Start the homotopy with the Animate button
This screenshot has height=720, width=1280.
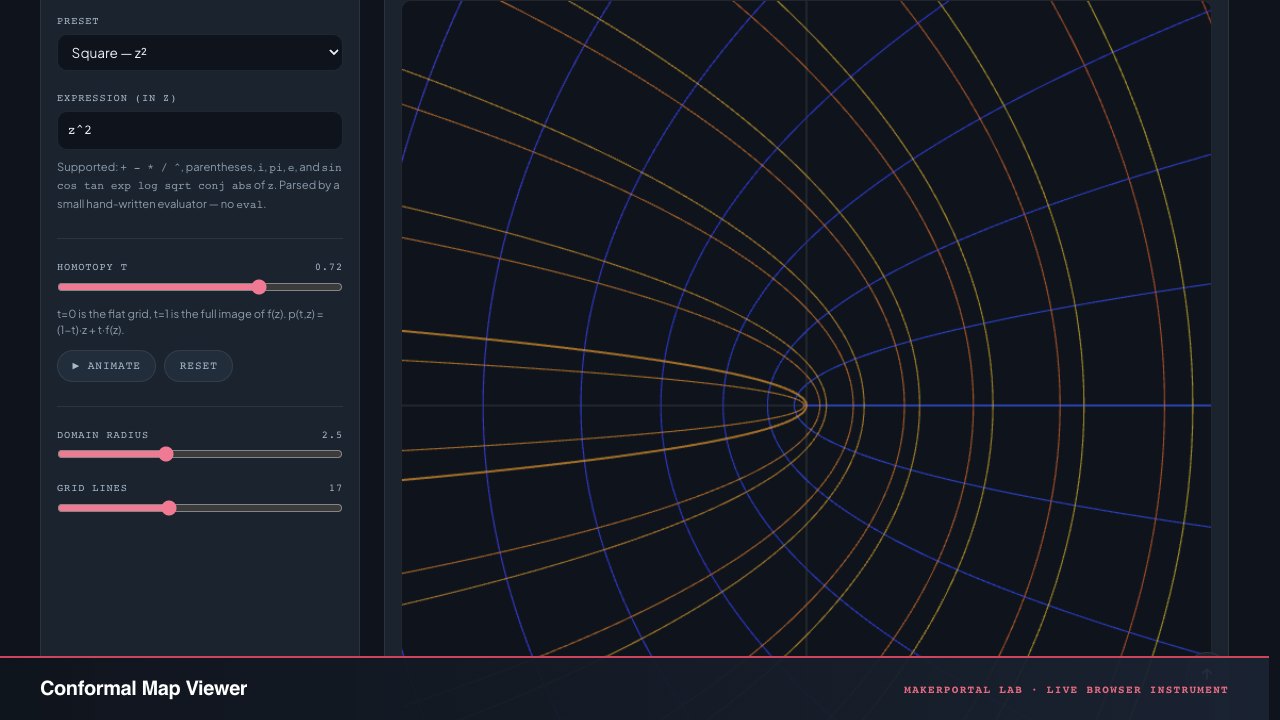(x=106, y=366)
